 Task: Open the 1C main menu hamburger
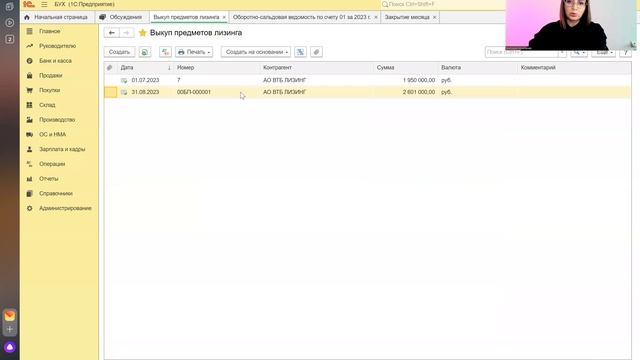(44, 4)
